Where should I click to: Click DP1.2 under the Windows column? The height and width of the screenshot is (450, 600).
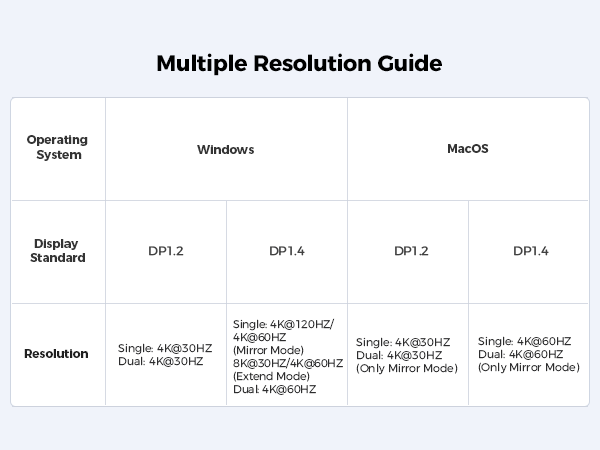pos(165,251)
